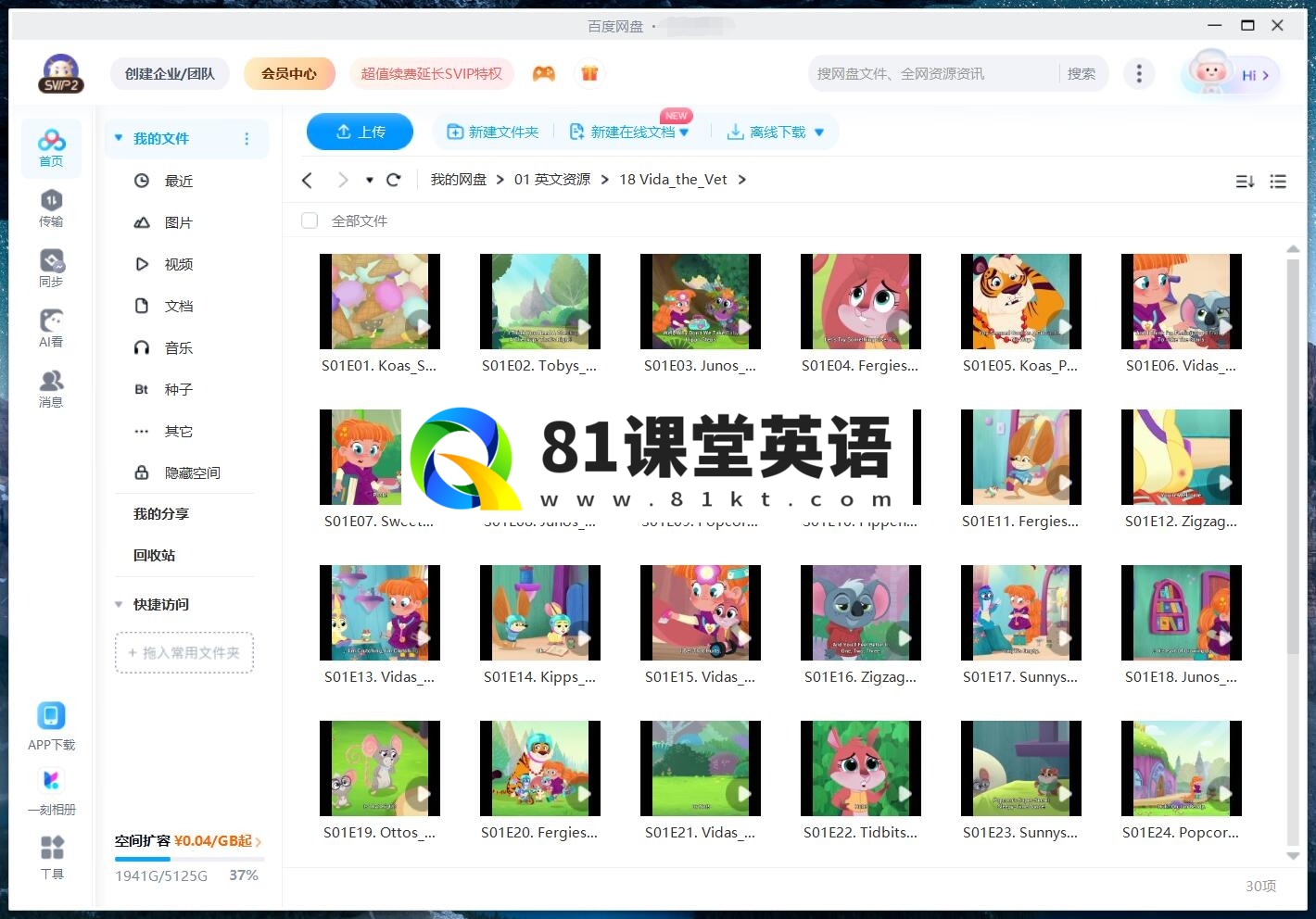Switch to list view icon
This screenshot has width=1316, height=919.
1278,182
